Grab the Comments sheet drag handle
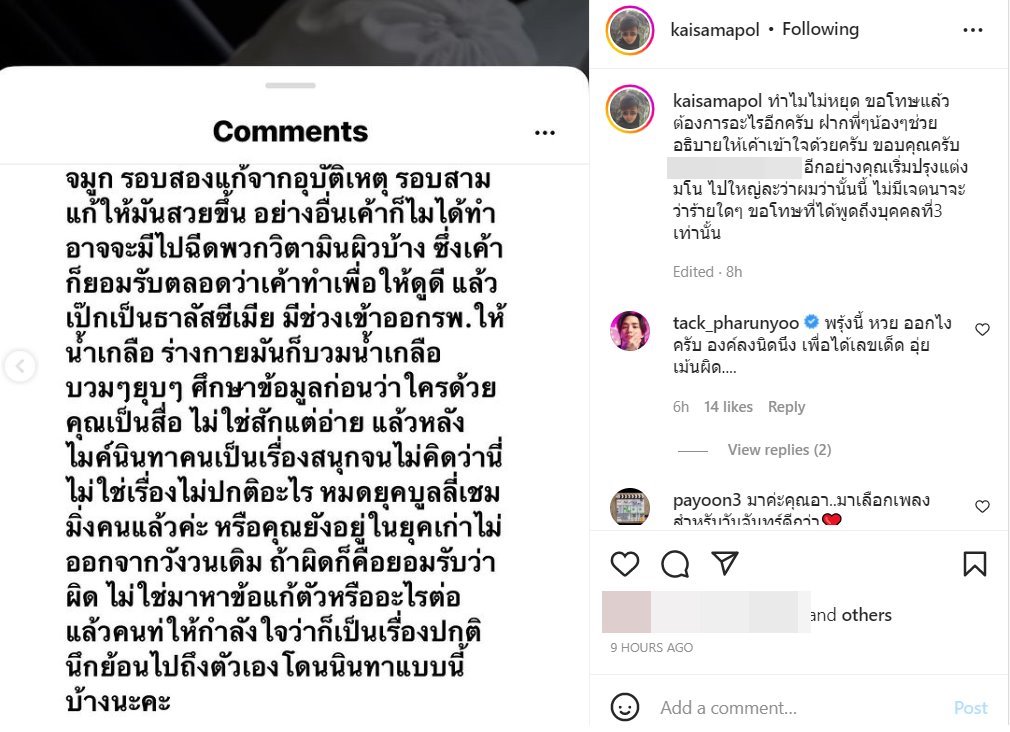This screenshot has width=1010, height=732. coord(291,85)
